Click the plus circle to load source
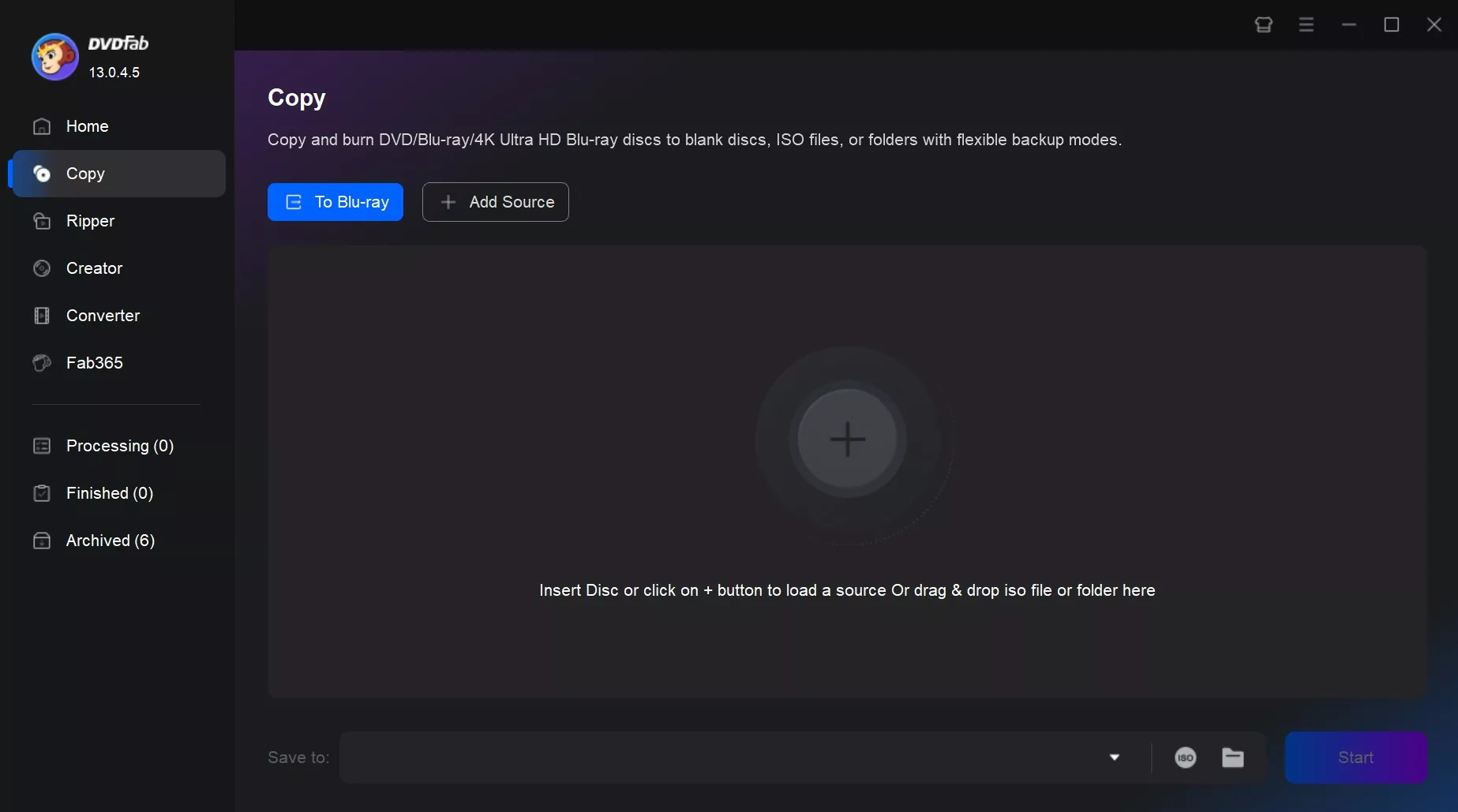The height and width of the screenshot is (812, 1458). 847,440
